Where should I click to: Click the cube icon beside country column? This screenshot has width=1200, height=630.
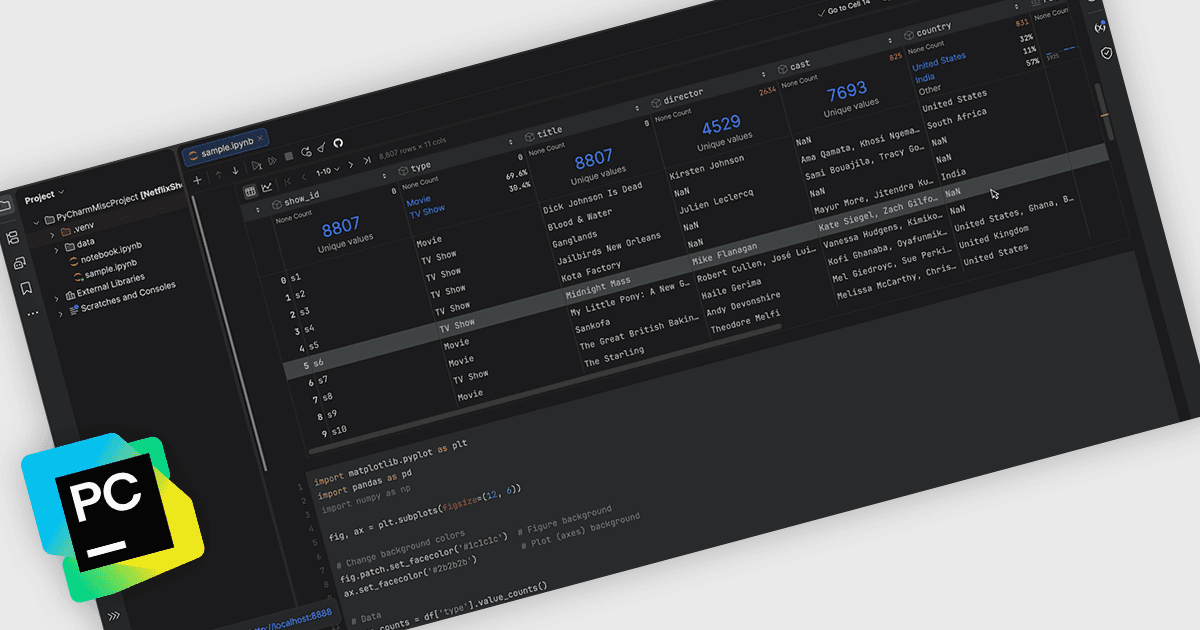click(x=908, y=34)
